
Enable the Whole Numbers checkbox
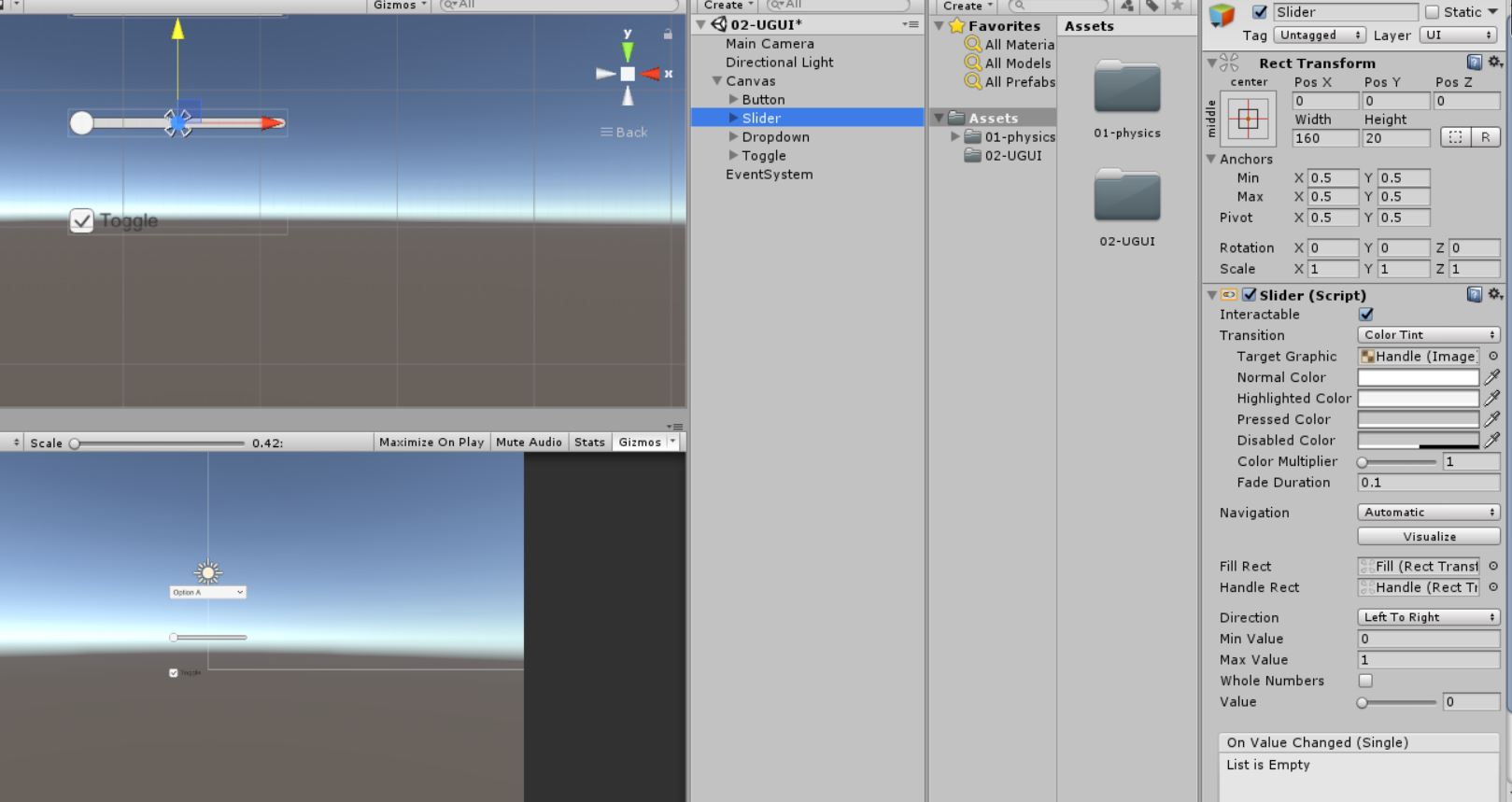click(1365, 681)
